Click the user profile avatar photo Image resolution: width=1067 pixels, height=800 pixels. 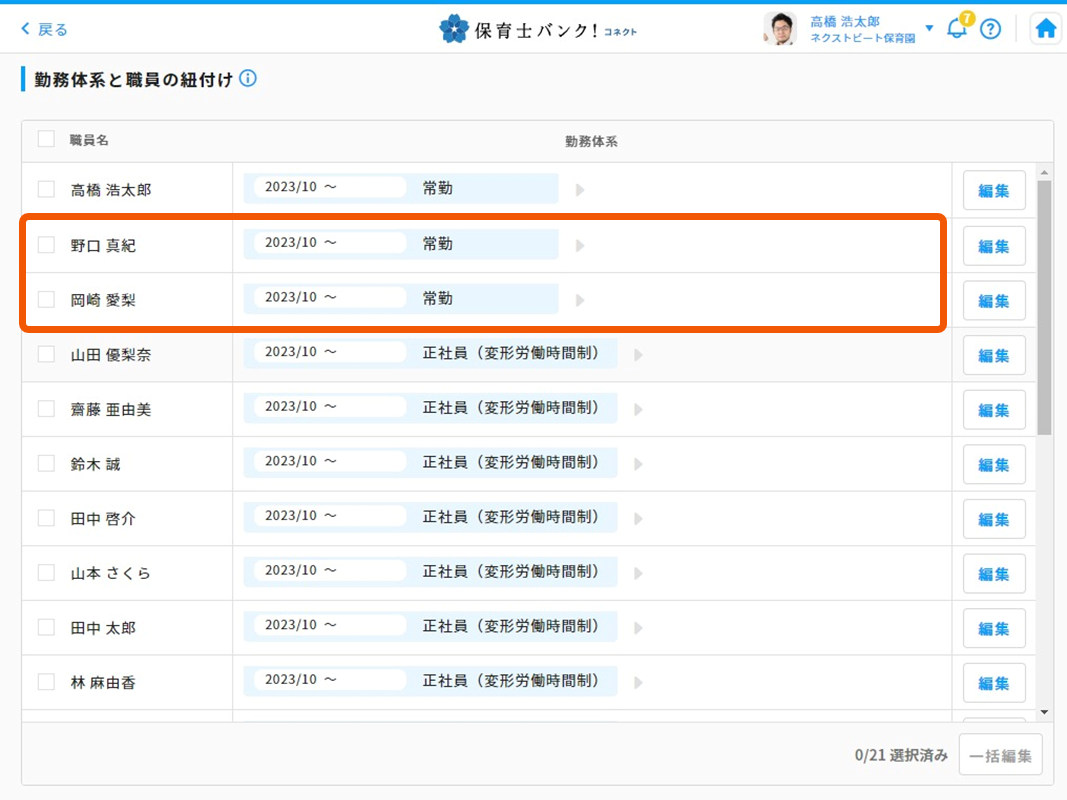coord(780,29)
